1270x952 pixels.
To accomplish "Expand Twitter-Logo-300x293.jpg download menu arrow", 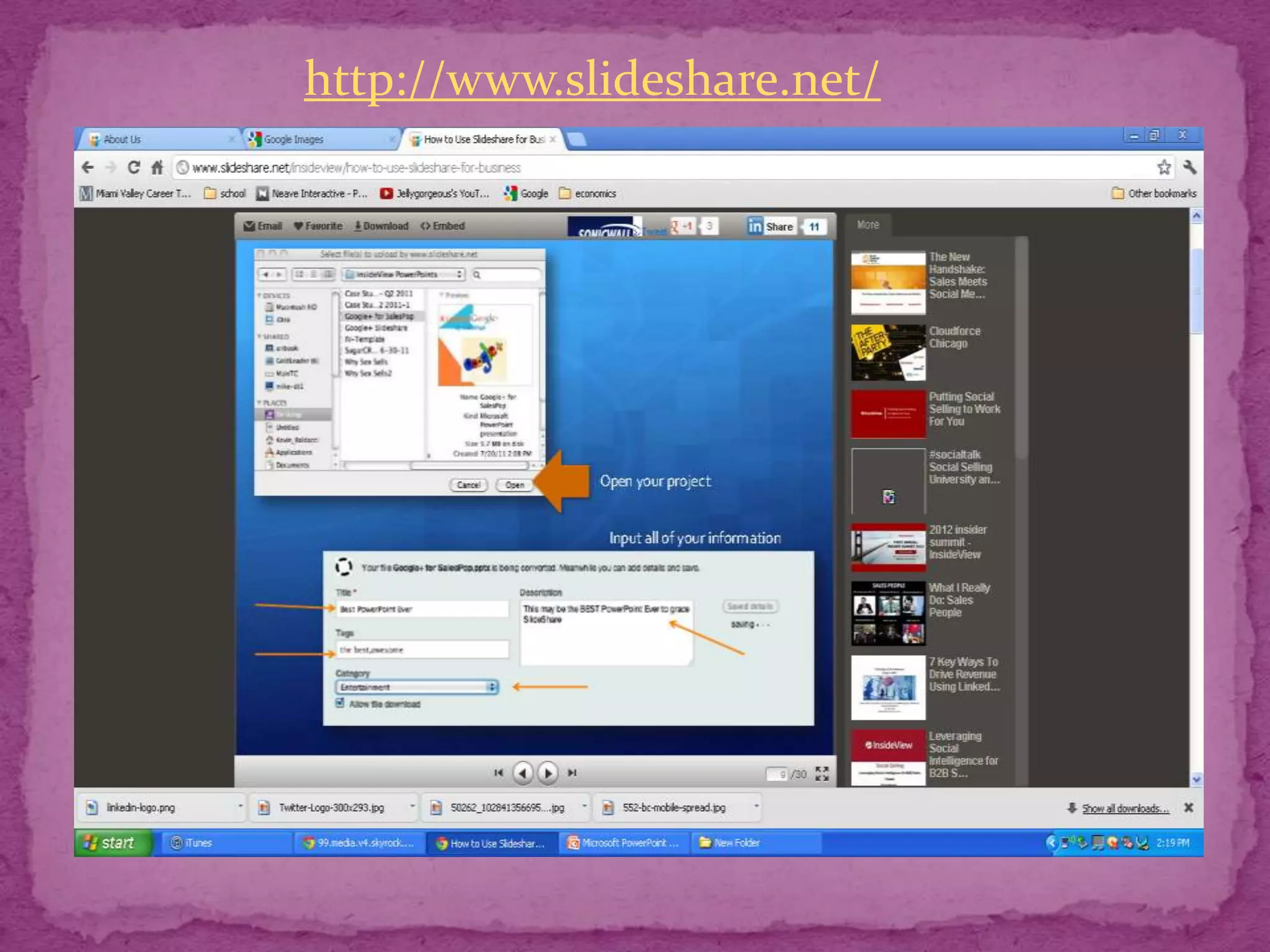I will (412, 807).
